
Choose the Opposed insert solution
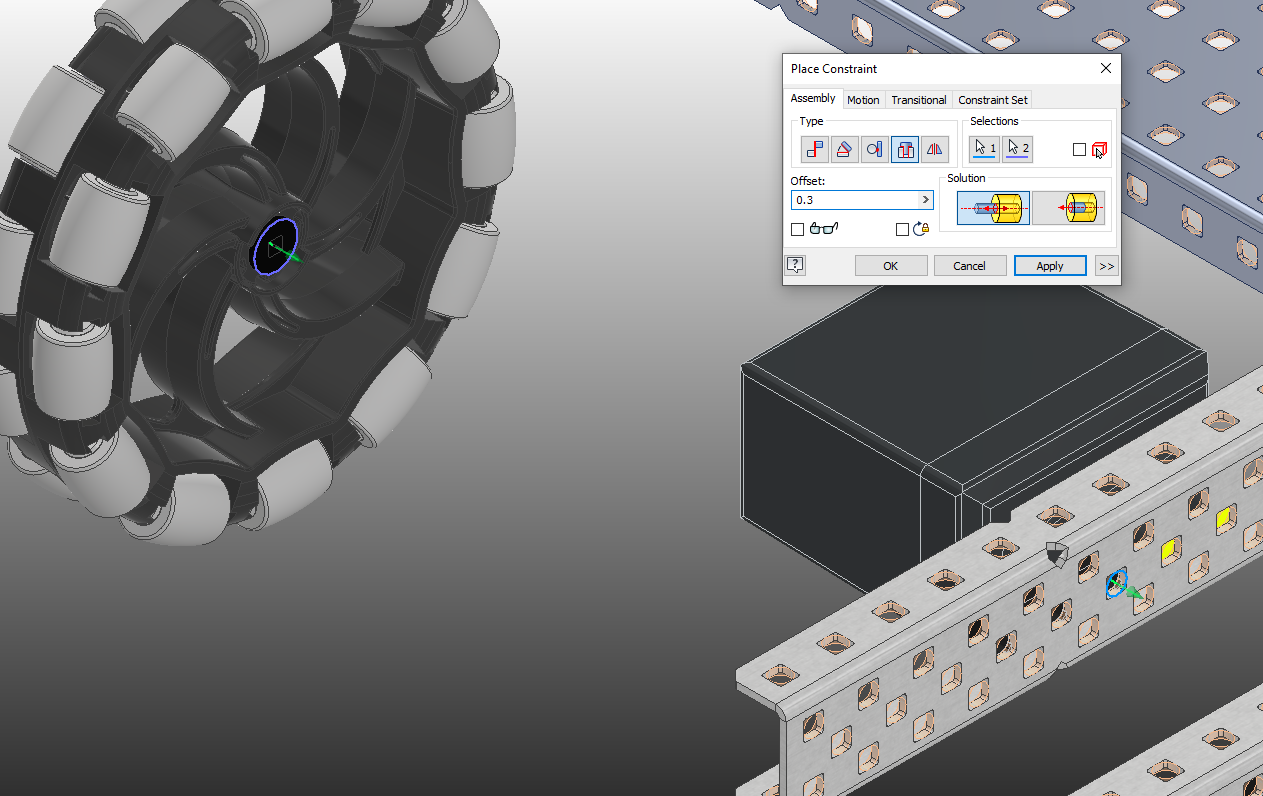[993, 208]
